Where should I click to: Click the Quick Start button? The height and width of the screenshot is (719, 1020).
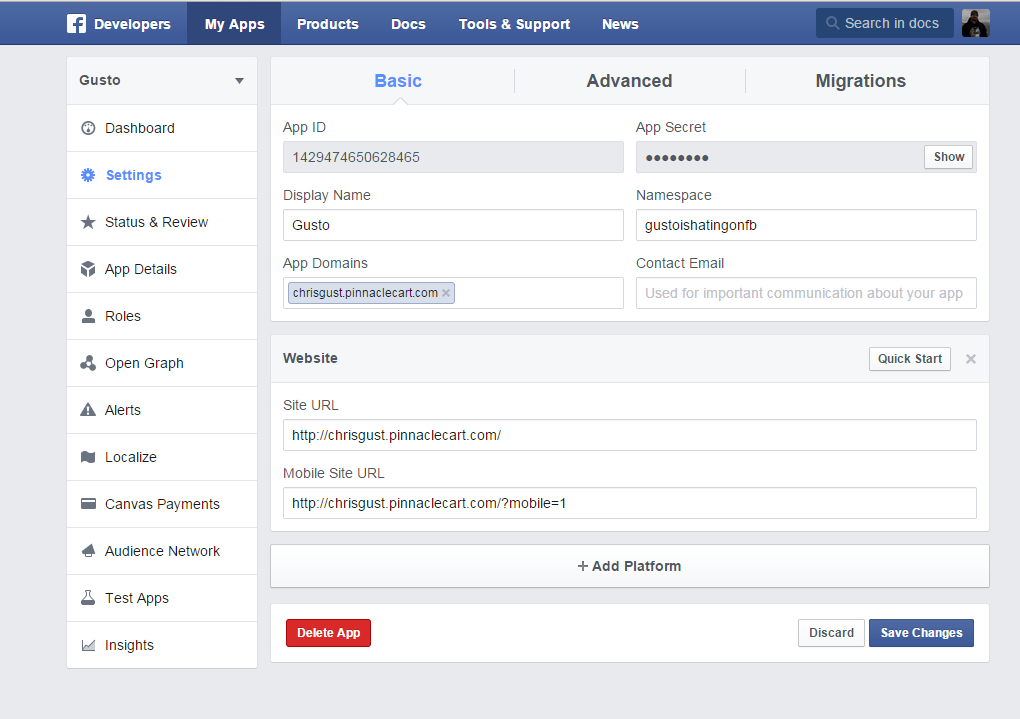coord(909,359)
